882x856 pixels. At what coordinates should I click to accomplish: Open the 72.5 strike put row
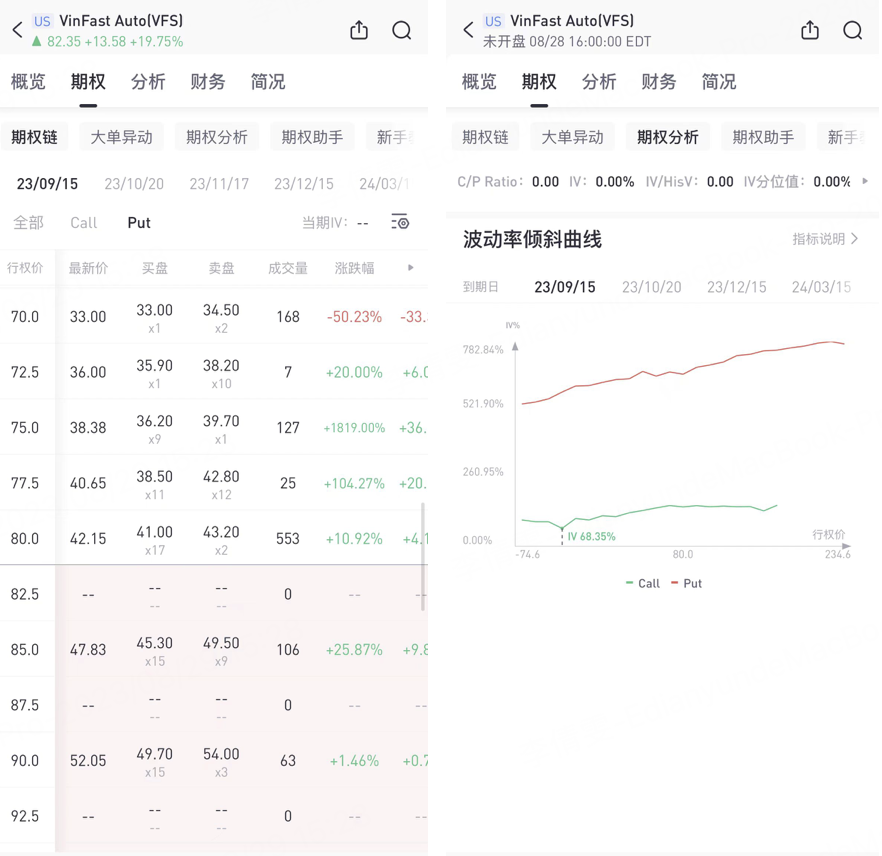point(214,372)
